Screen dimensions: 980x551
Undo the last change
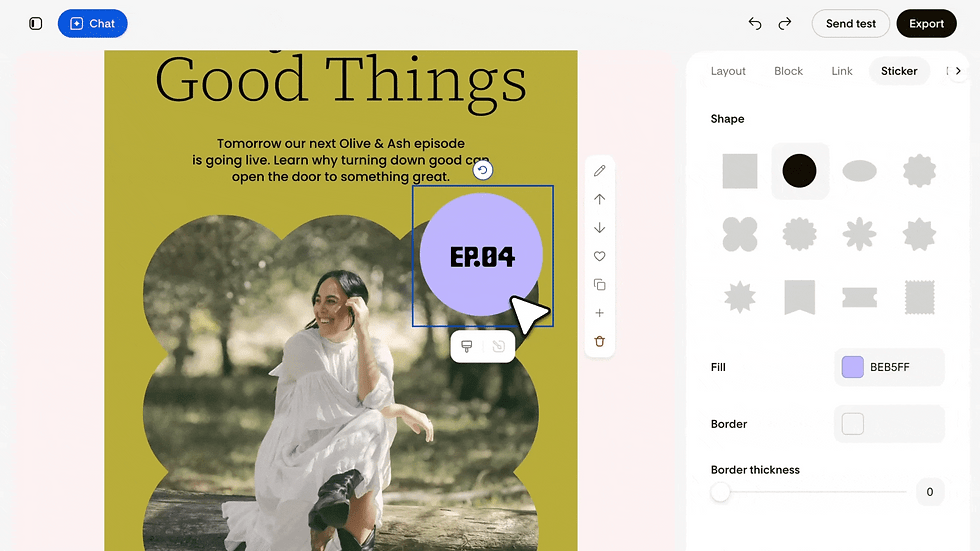coord(755,24)
